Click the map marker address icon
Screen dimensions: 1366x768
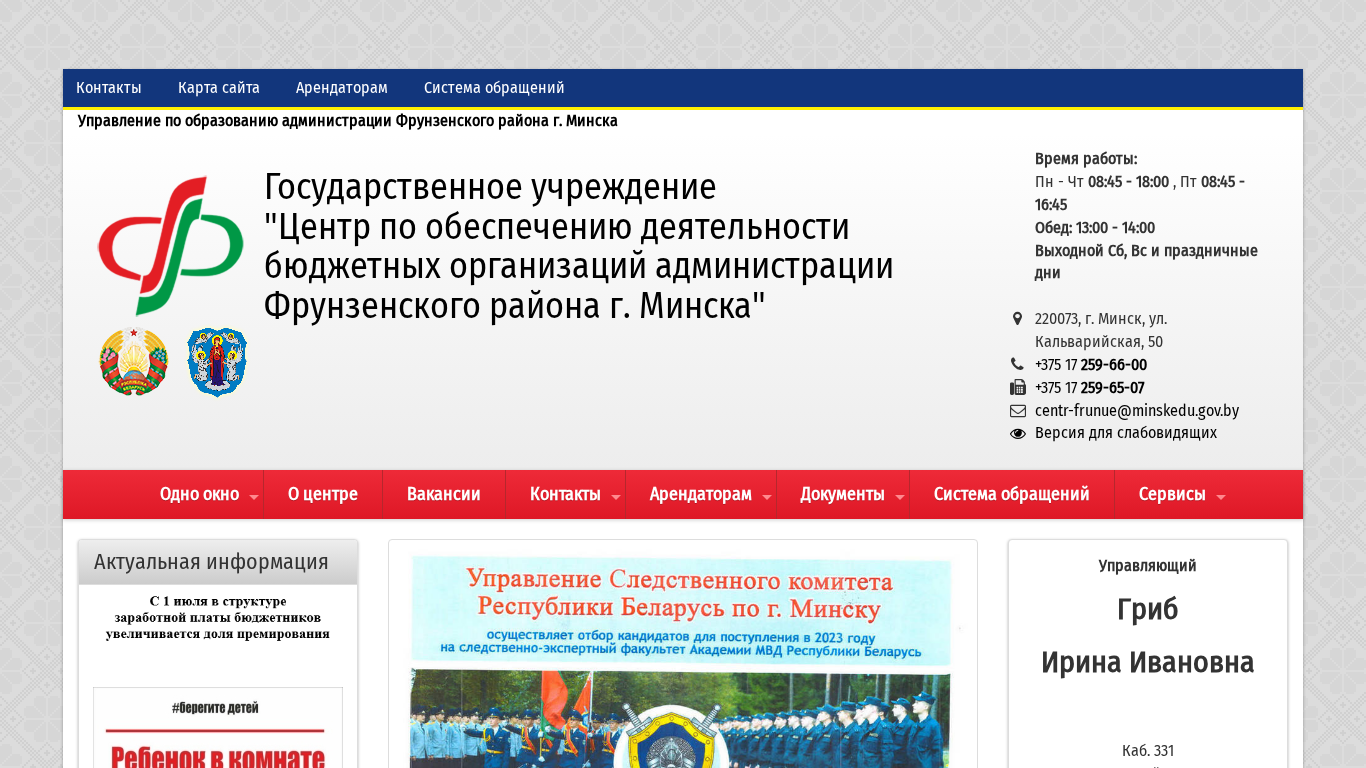tap(1017, 319)
